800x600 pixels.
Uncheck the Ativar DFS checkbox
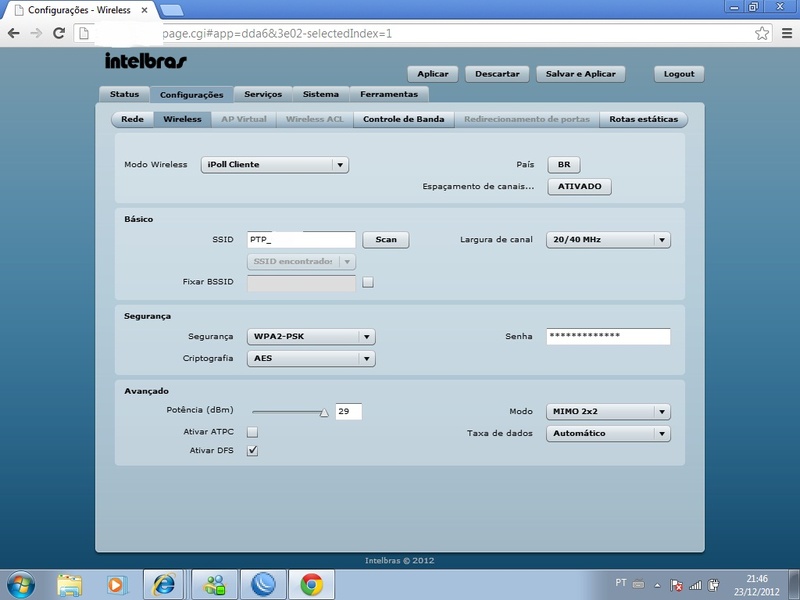pos(252,451)
